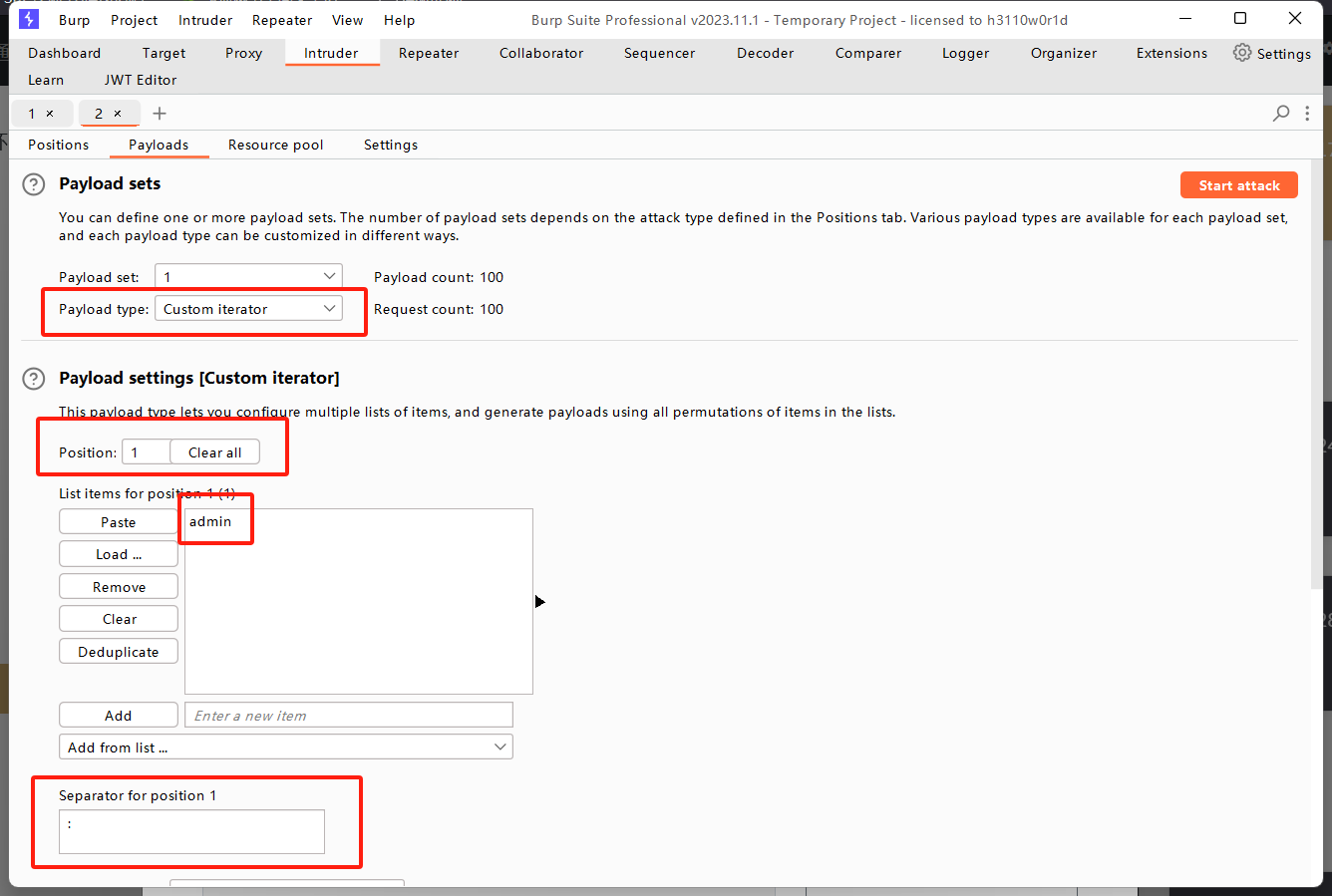Open help icon for Payload sets
Screen dimensions: 1332x896
click(34, 184)
